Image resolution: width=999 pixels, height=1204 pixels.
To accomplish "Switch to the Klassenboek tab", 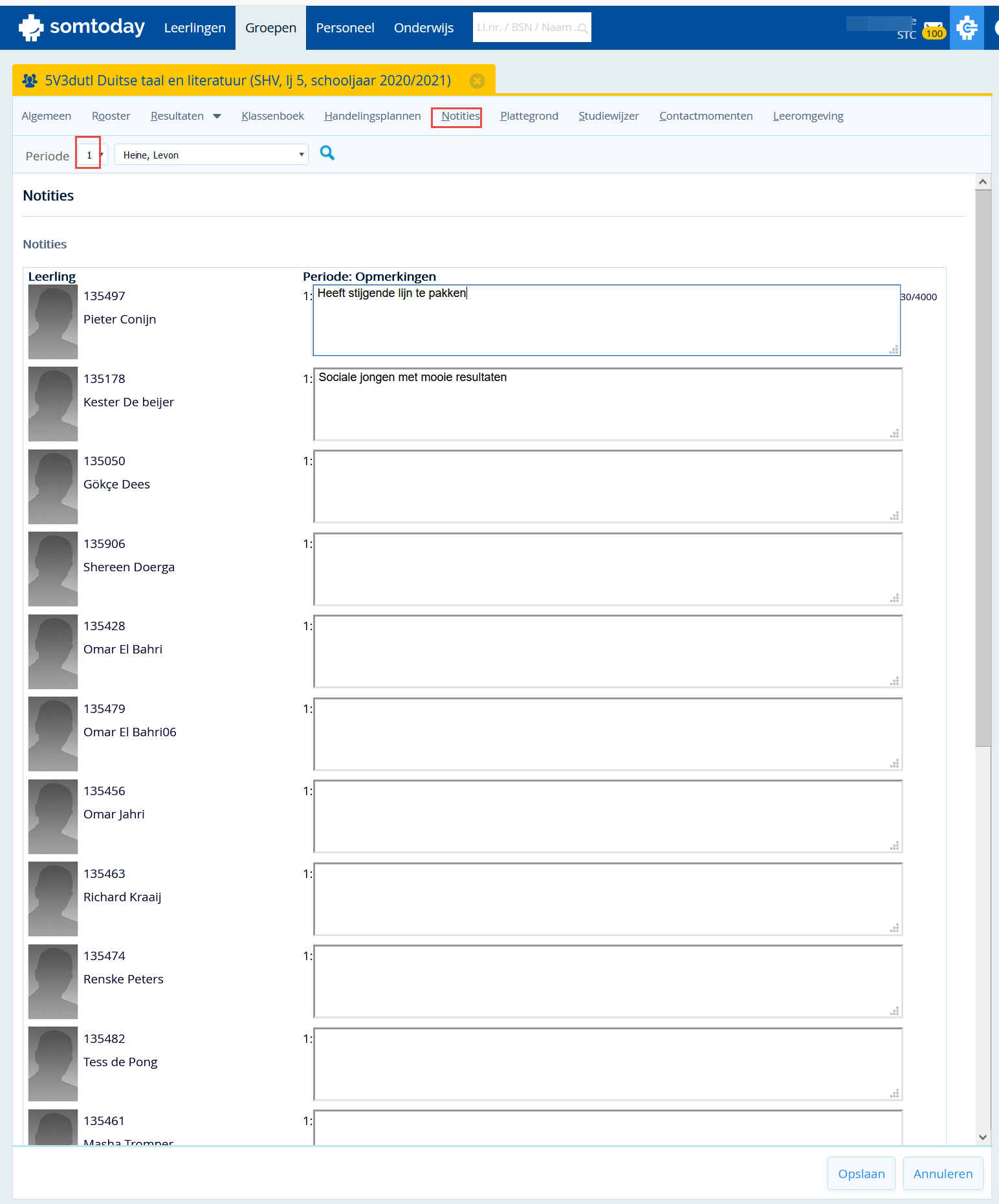I will tap(272, 116).
